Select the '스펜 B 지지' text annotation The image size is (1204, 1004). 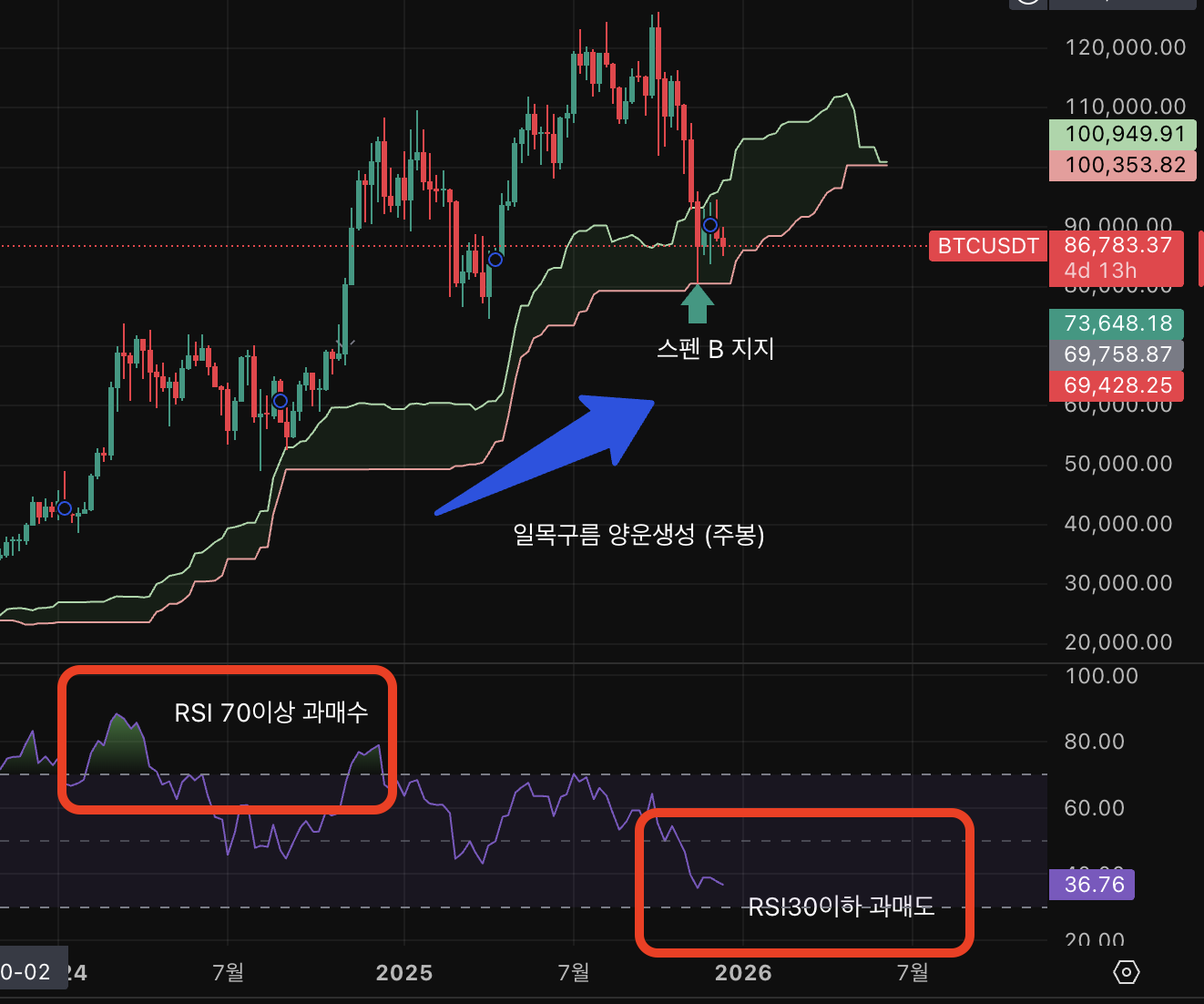coord(715,349)
